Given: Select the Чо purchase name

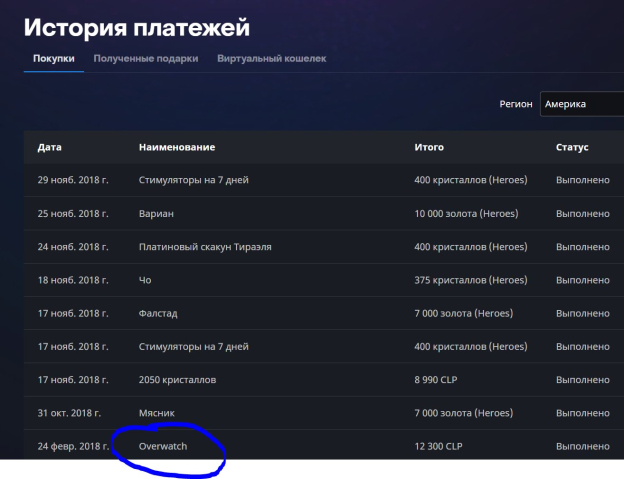Looking at the screenshot, I should [x=145, y=280].
